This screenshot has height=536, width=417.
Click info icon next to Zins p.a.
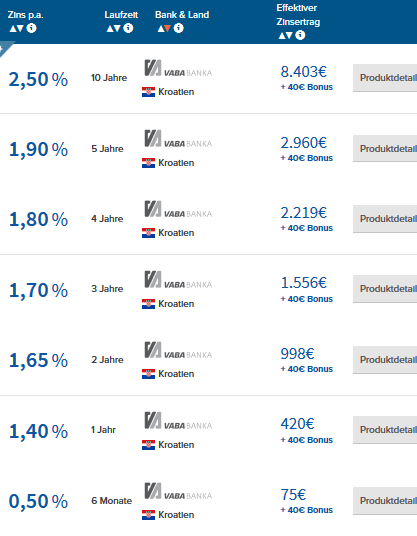(31, 28)
